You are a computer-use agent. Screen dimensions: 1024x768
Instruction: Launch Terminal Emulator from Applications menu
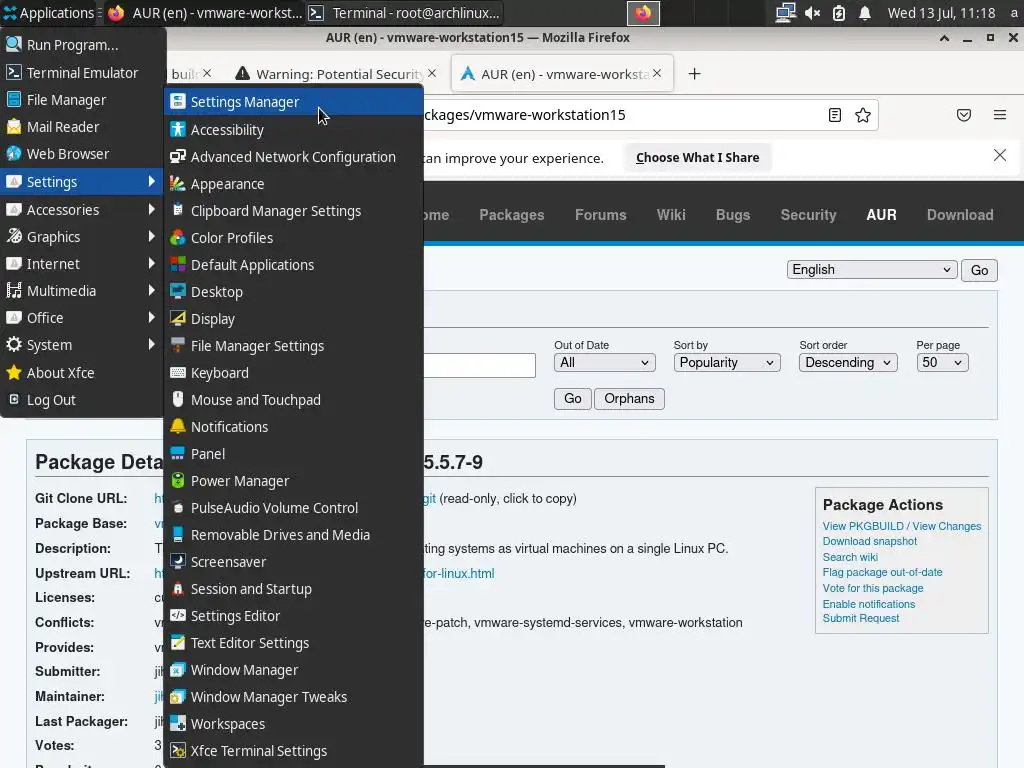(x=82, y=72)
